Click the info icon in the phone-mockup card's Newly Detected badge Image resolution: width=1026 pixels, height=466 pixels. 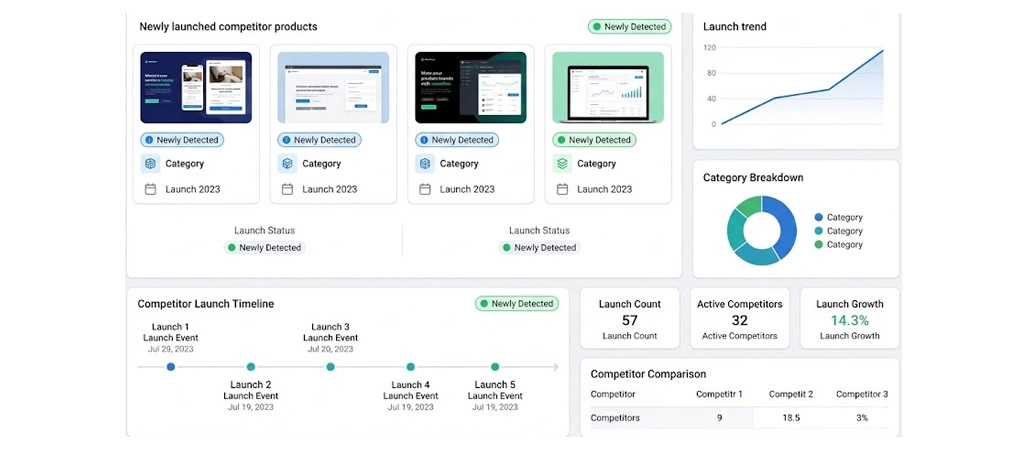coord(149,140)
